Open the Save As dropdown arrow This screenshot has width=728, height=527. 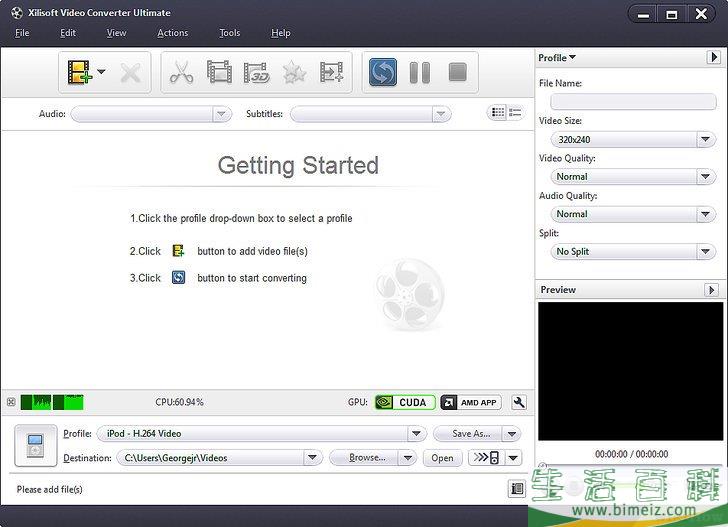pos(512,434)
